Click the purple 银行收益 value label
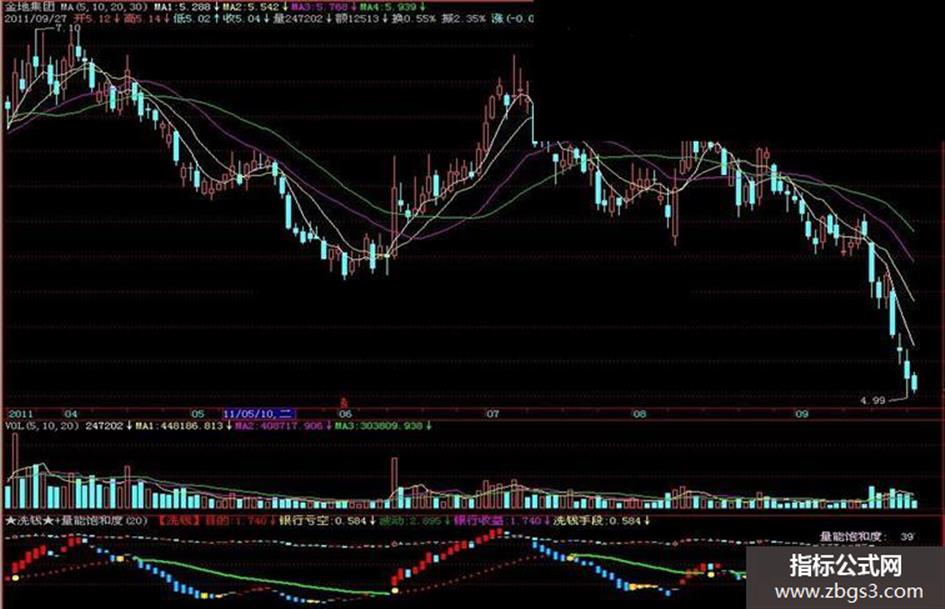The height and width of the screenshot is (609, 945). coord(498,520)
